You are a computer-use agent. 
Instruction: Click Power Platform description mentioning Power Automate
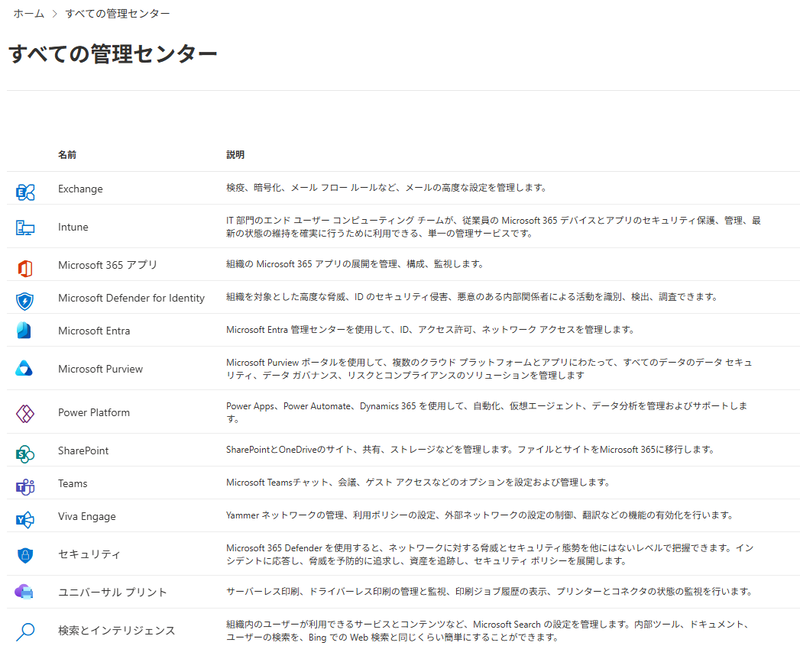tap(487, 412)
